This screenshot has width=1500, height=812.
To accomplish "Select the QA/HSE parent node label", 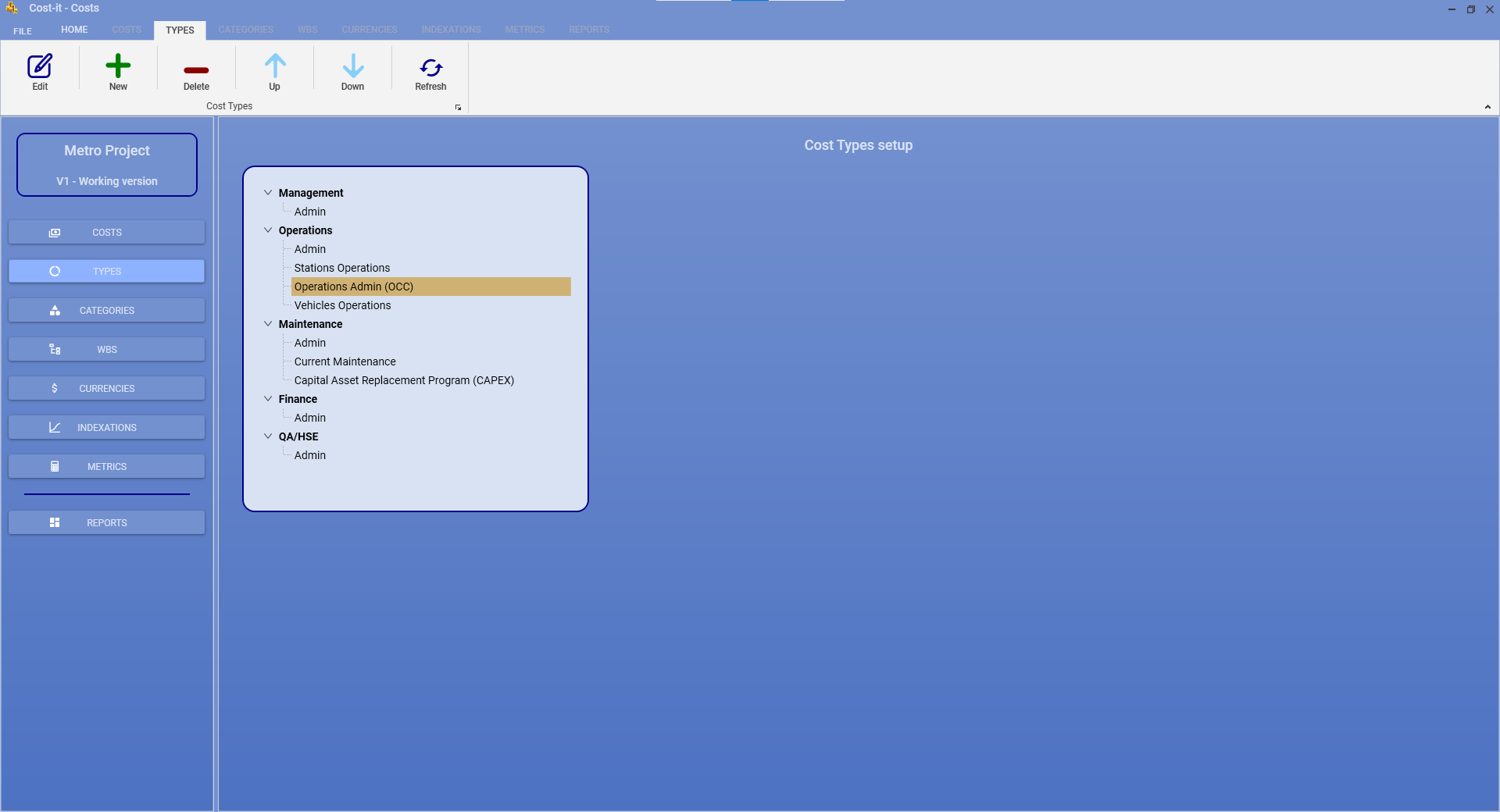I will pos(298,436).
